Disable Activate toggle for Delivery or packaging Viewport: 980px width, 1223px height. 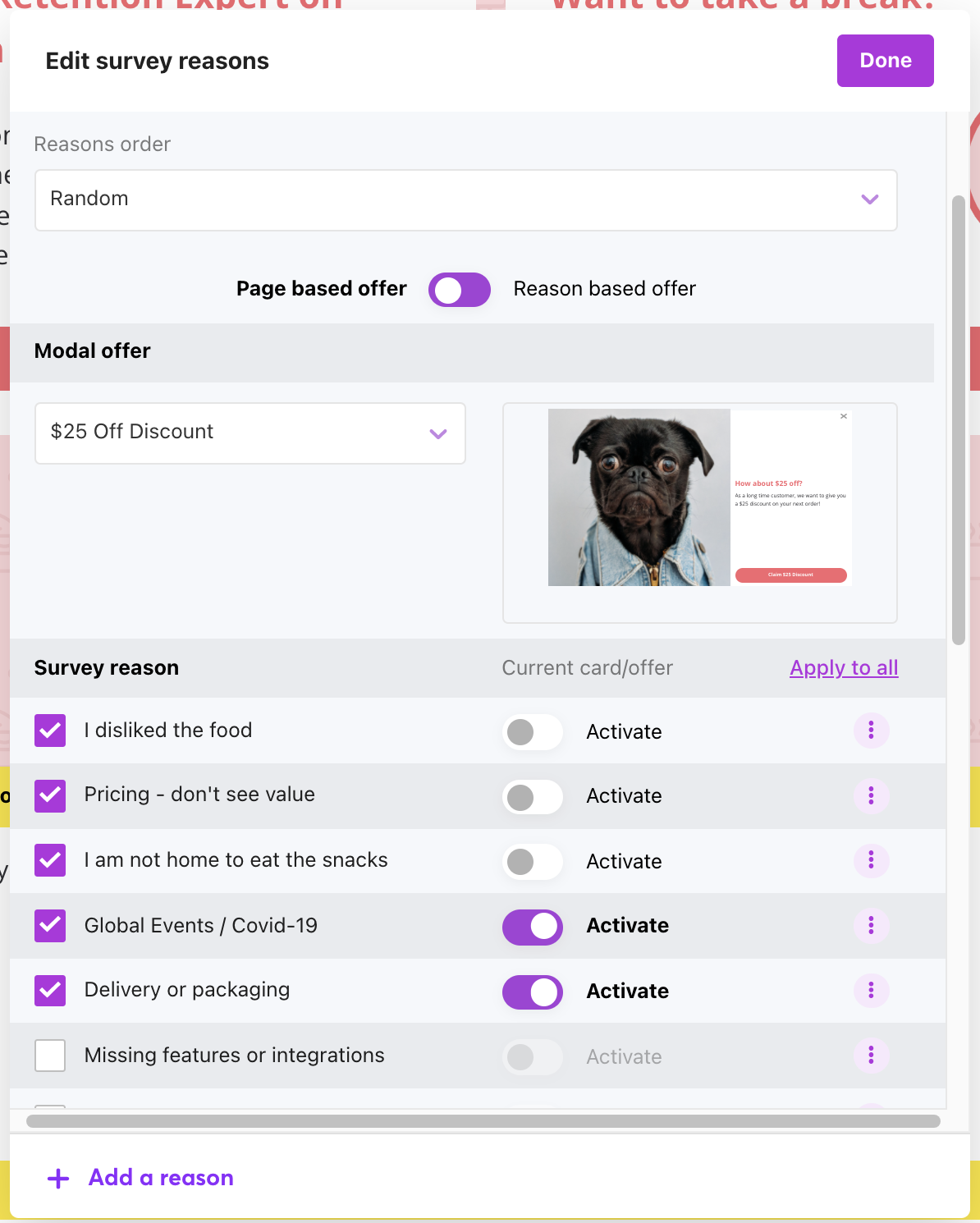pyautogui.click(x=533, y=992)
